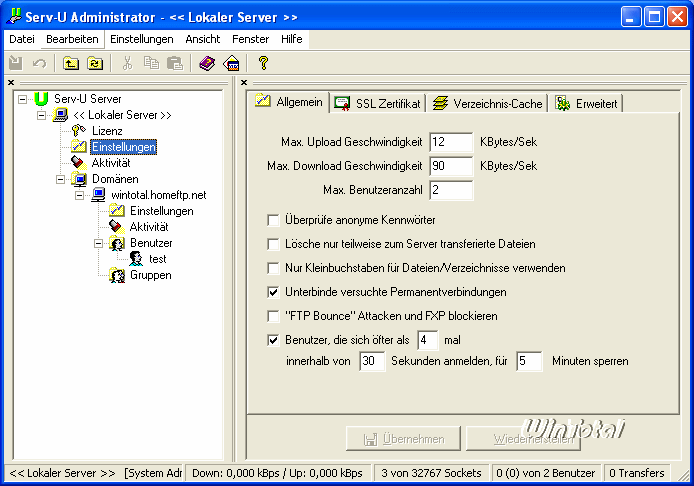Screen dimensions: 694x486
Task: Click the domain Aktivität icon
Action: [x=117, y=227]
